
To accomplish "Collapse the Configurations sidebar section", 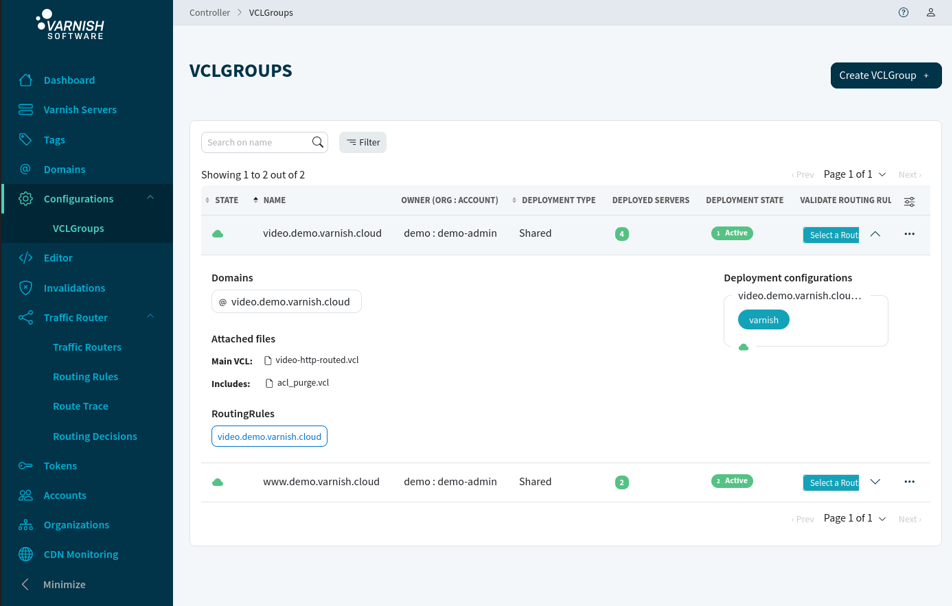I will (150, 198).
